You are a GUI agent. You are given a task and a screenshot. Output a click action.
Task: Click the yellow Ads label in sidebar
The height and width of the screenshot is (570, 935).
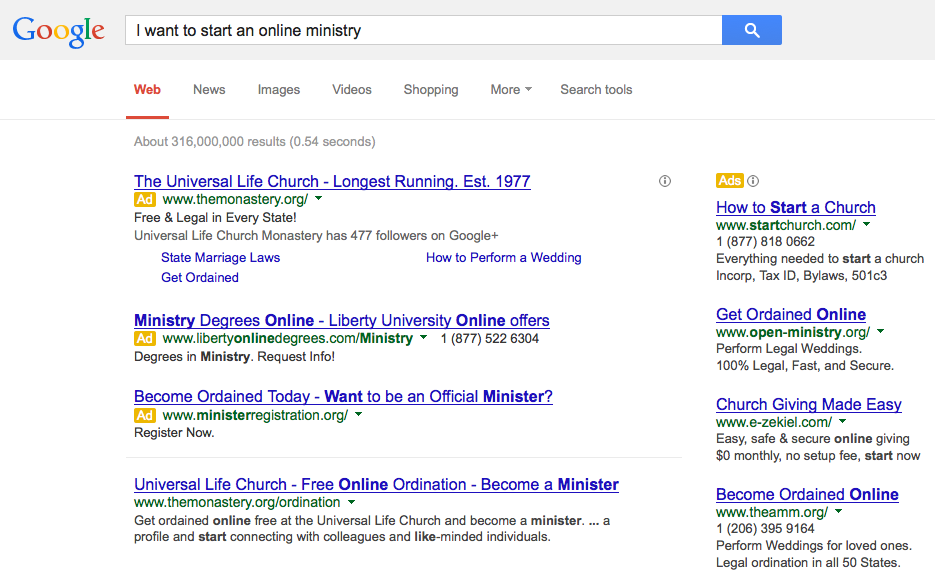[730, 181]
